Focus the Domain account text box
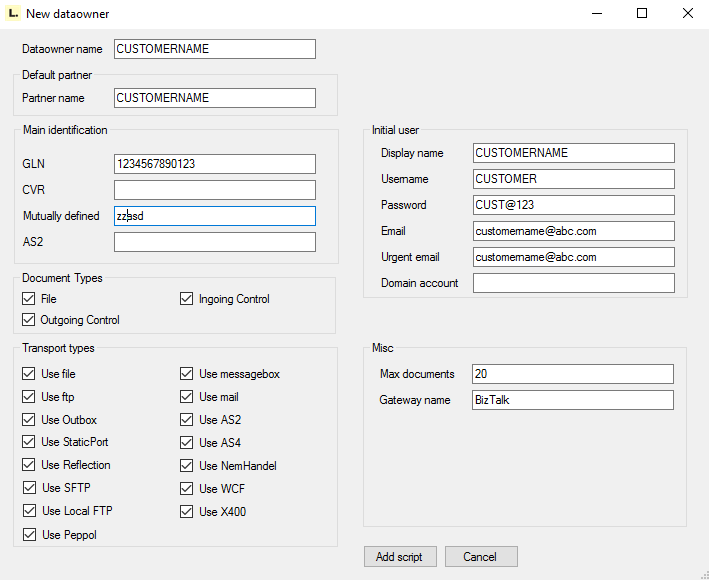The height and width of the screenshot is (580, 709). (573, 283)
